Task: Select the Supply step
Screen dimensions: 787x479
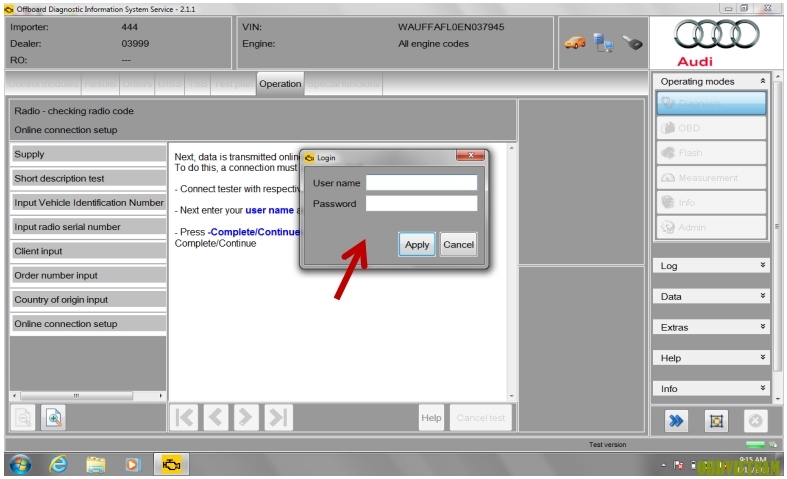Action: pos(88,154)
